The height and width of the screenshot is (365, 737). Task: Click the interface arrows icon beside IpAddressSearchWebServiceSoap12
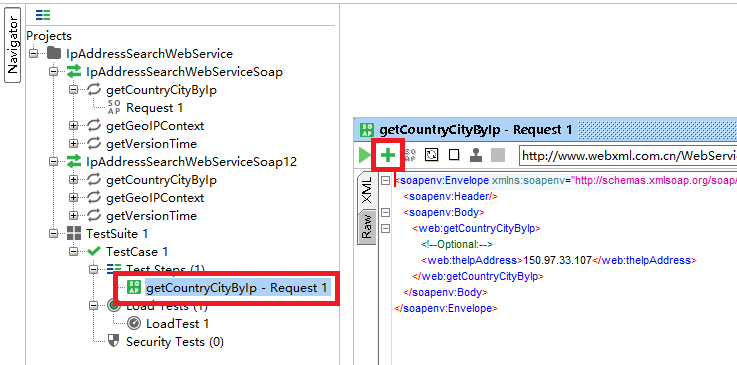point(74,162)
